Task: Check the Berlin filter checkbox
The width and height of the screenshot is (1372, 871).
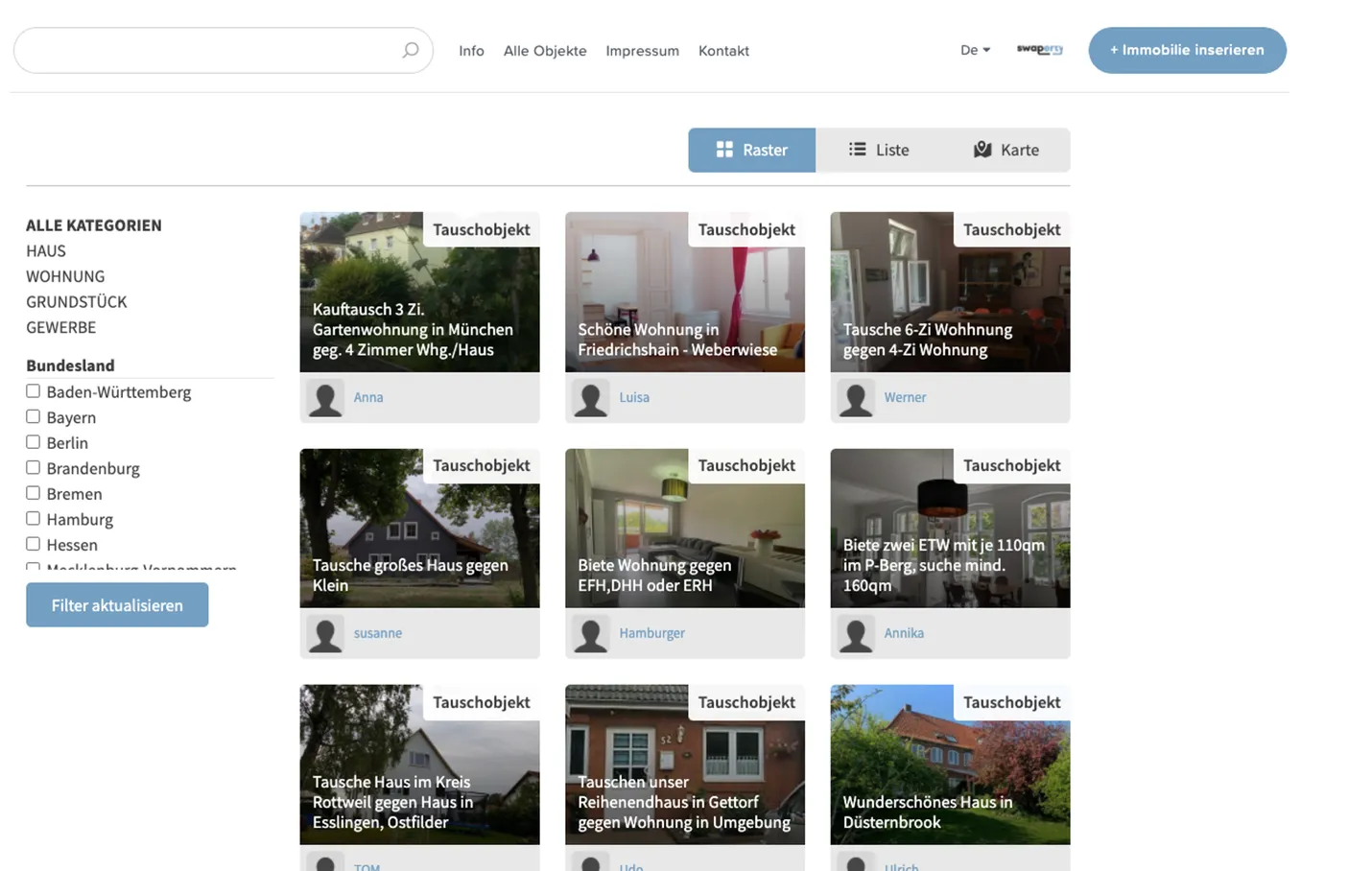Action: 34,442
